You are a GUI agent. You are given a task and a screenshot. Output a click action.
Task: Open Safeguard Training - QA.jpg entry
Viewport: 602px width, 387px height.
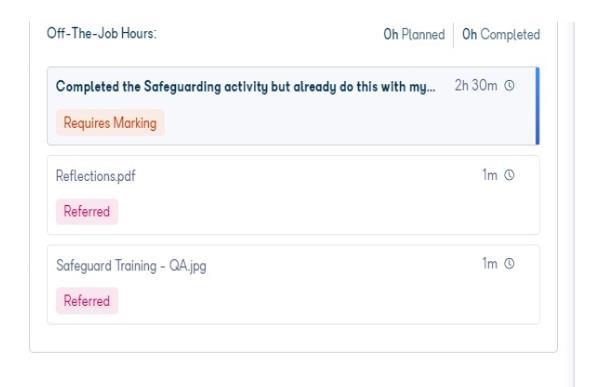point(131,266)
